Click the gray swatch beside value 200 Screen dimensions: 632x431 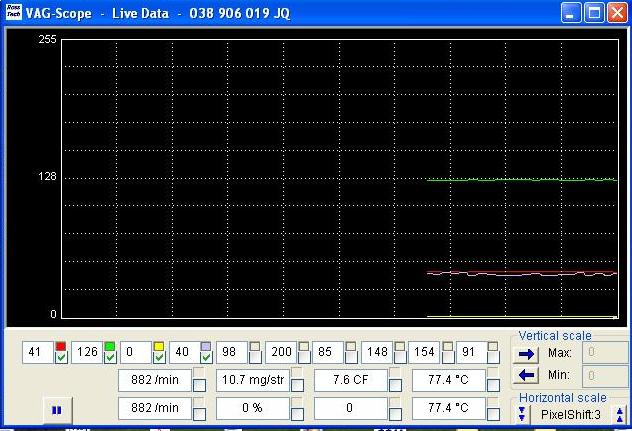pos(304,346)
